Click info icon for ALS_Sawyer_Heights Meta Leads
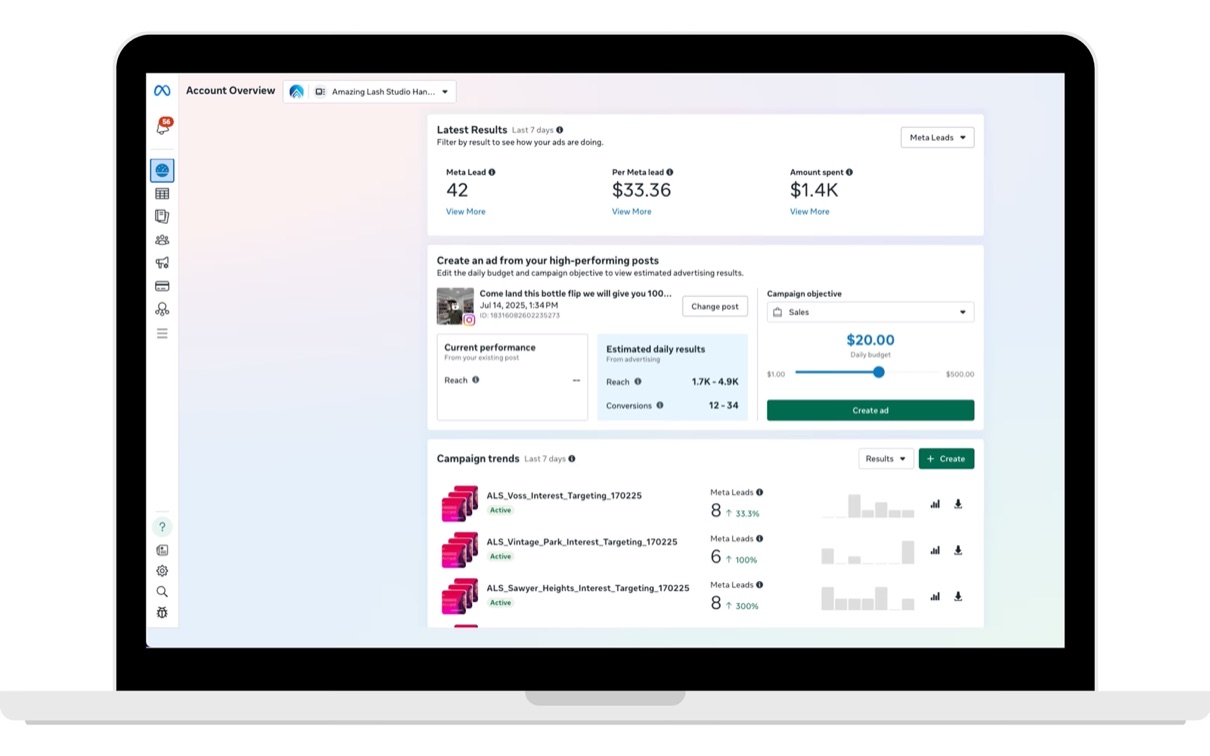Image resolution: width=1210 pixels, height=756 pixels. pos(760,585)
